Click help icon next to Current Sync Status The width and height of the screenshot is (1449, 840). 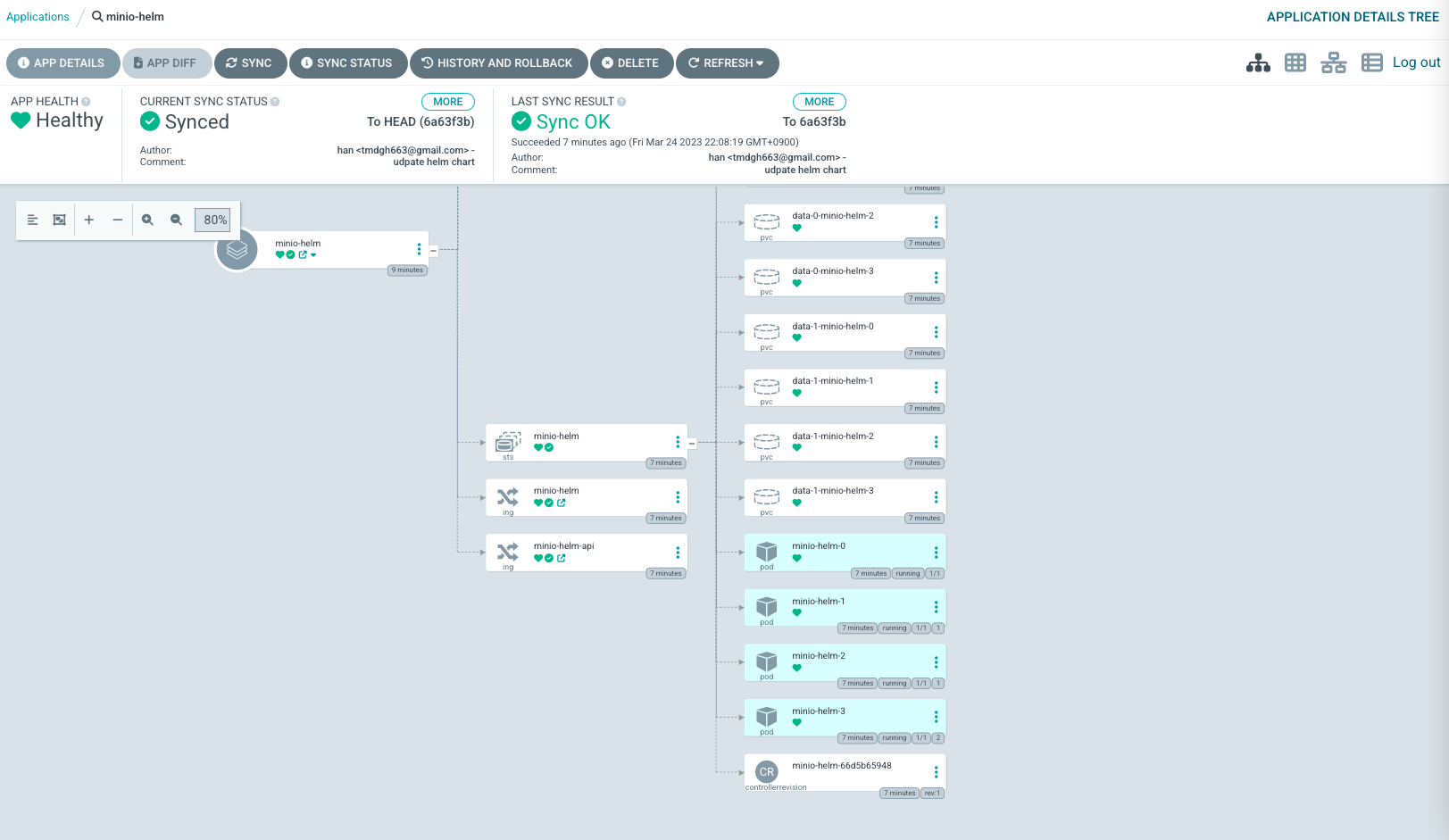click(275, 102)
